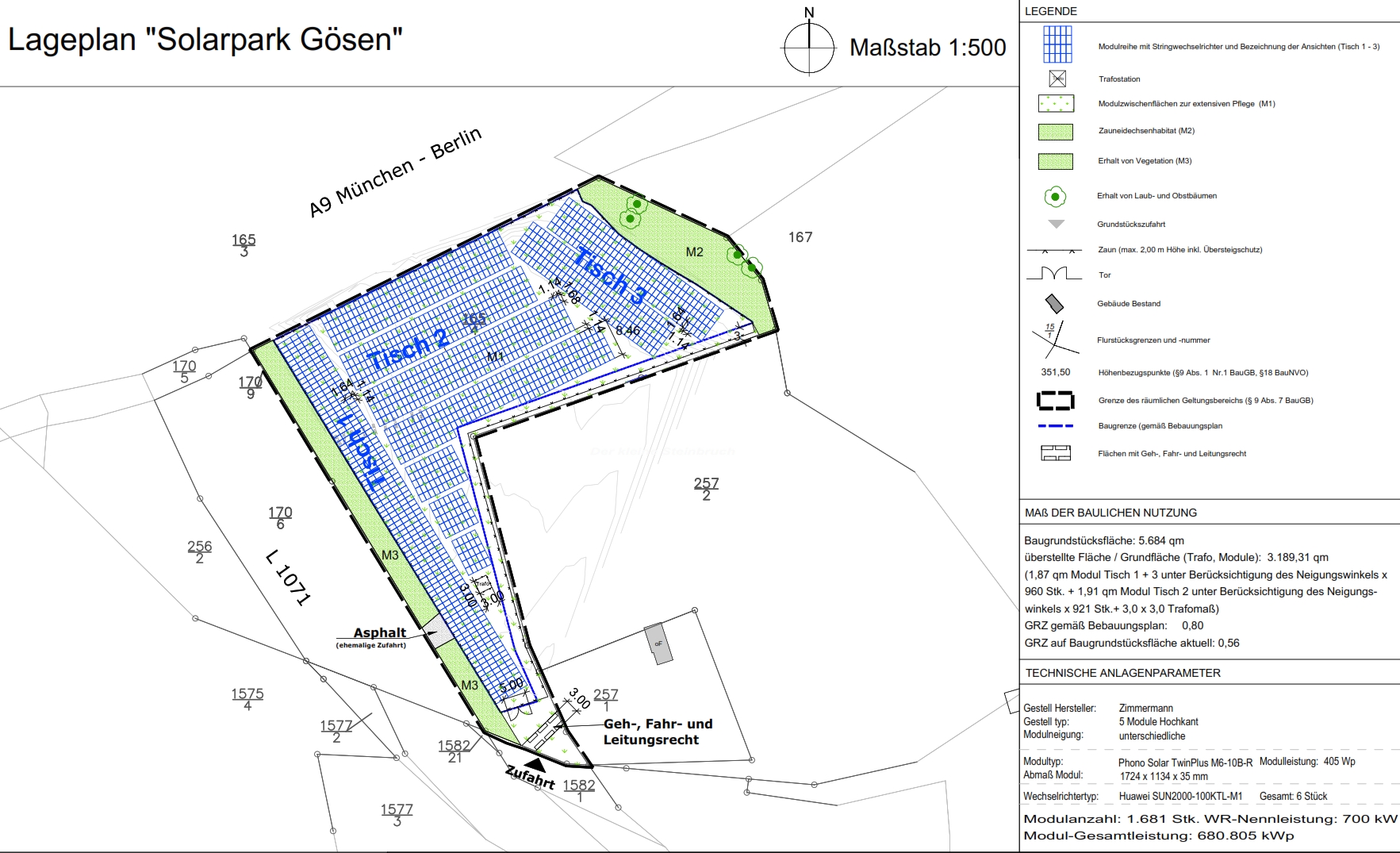
Task: Click the L 1071 road label
Action: pyautogui.click(x=287, y=578)
